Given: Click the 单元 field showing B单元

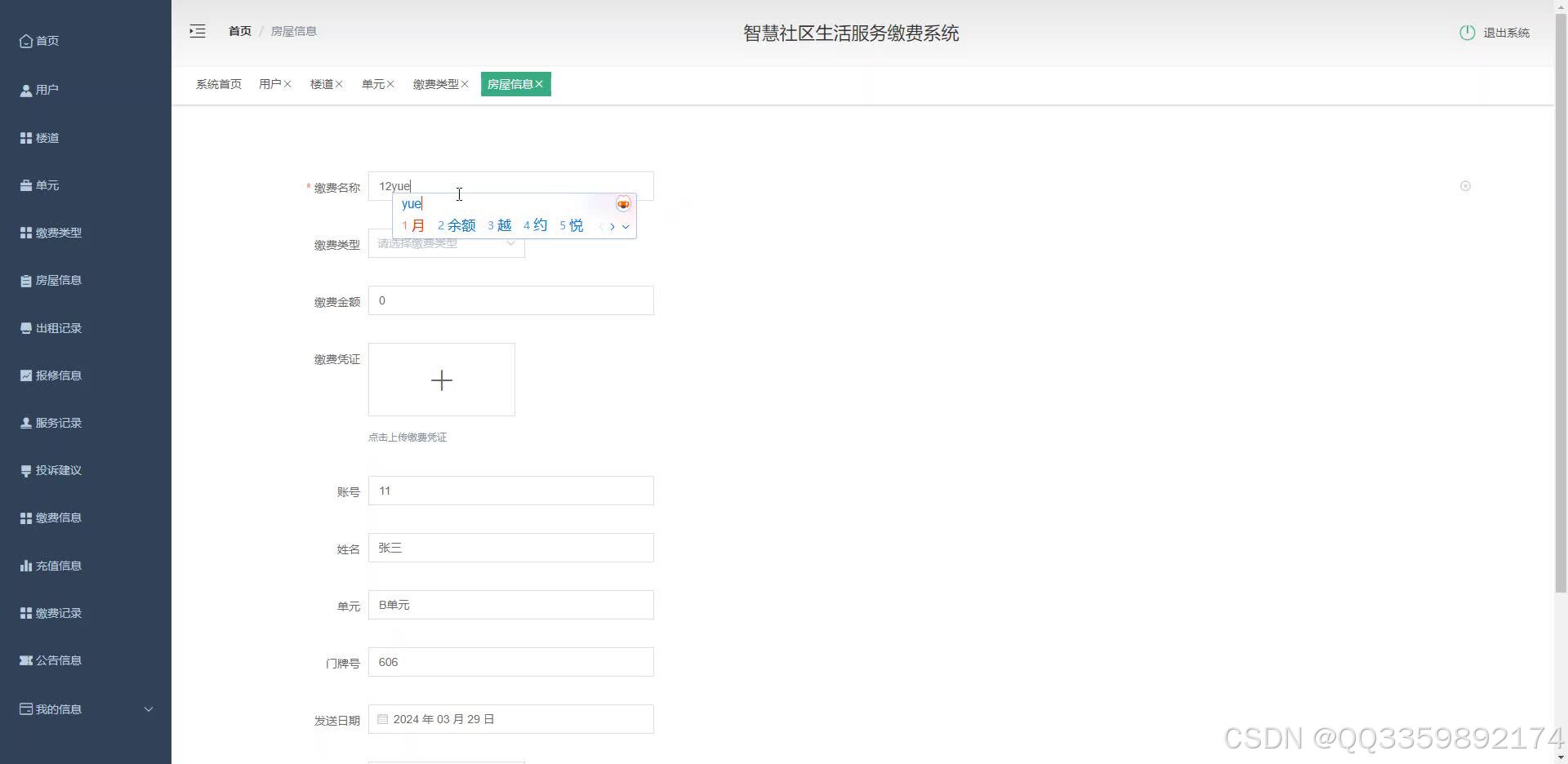Looking at the screenshot, I should [511, 605].
